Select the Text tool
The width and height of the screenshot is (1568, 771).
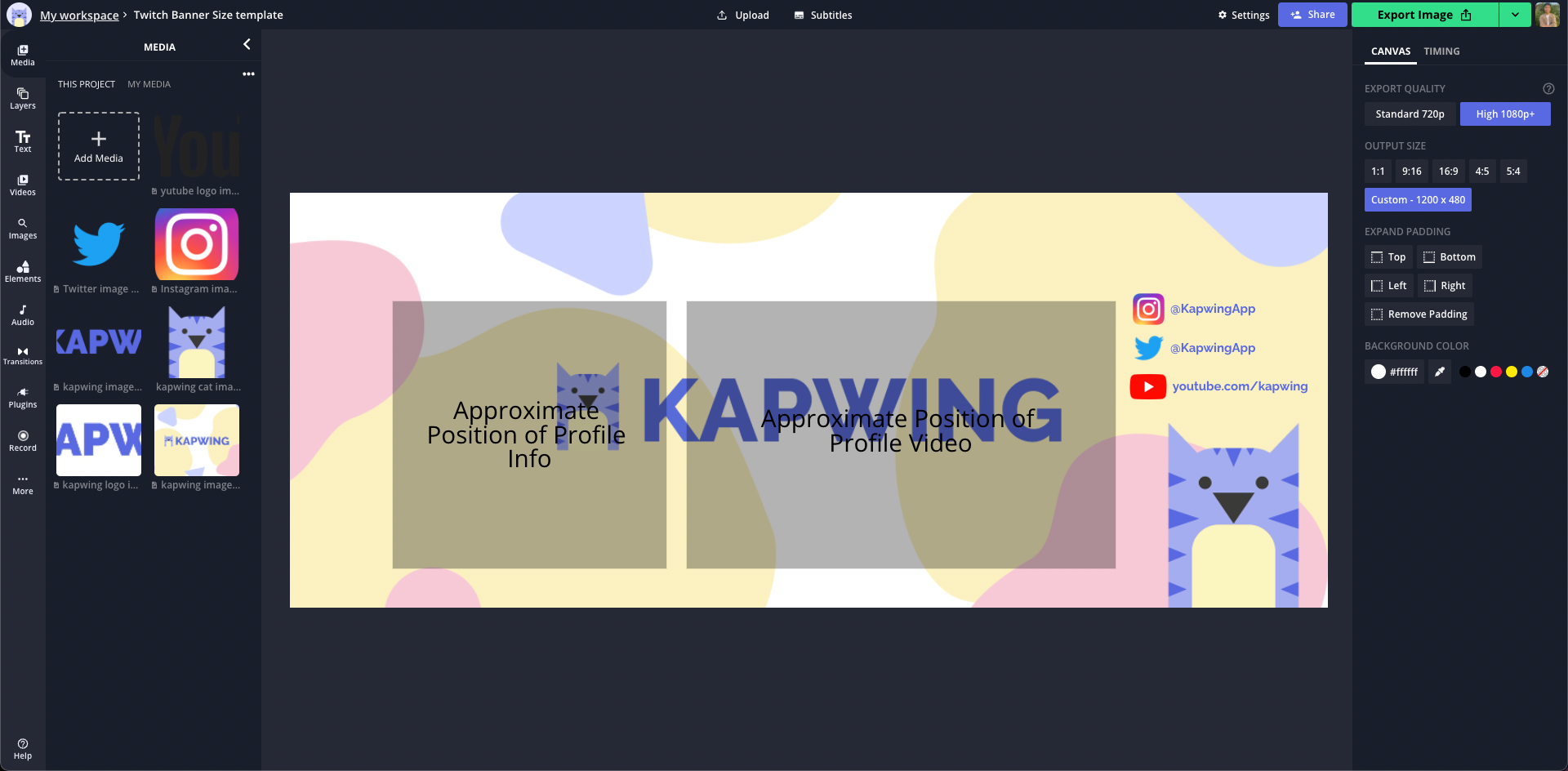(23, 142)
